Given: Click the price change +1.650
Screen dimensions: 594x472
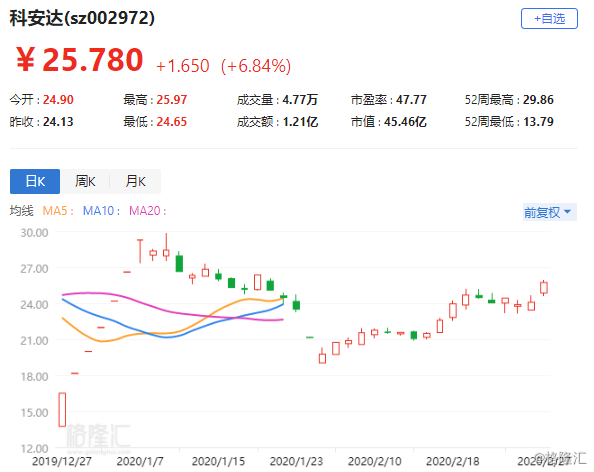Looking at the screenshot, I should (183, 66).
